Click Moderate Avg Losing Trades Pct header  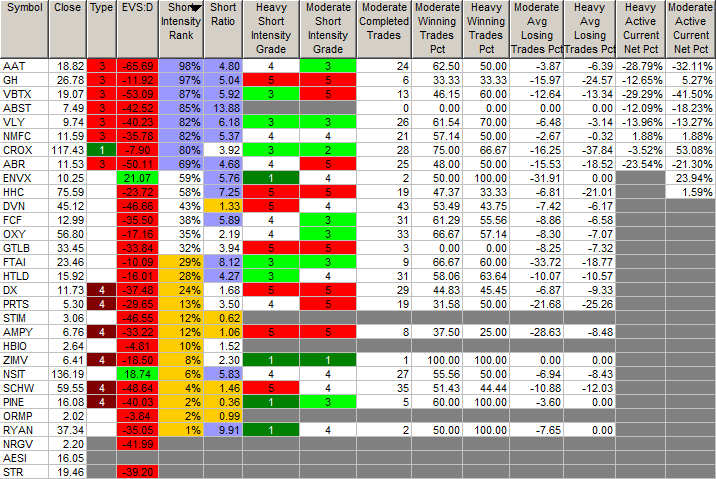tap(537, 29)
